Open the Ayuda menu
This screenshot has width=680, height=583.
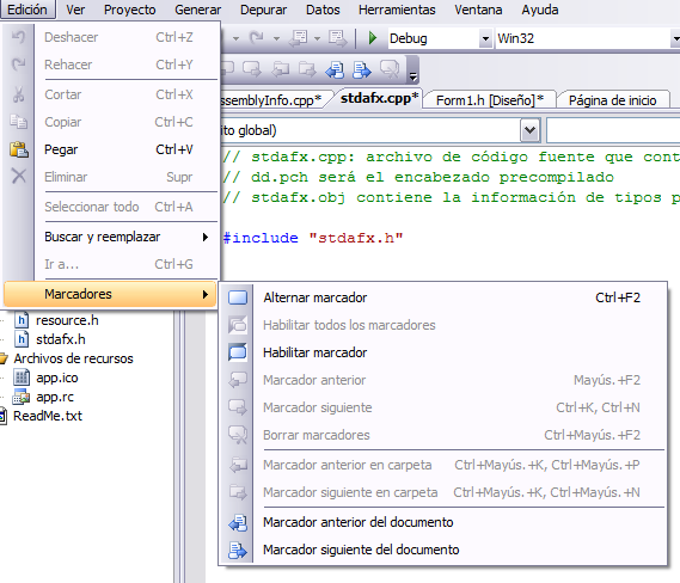coord(540,10)
